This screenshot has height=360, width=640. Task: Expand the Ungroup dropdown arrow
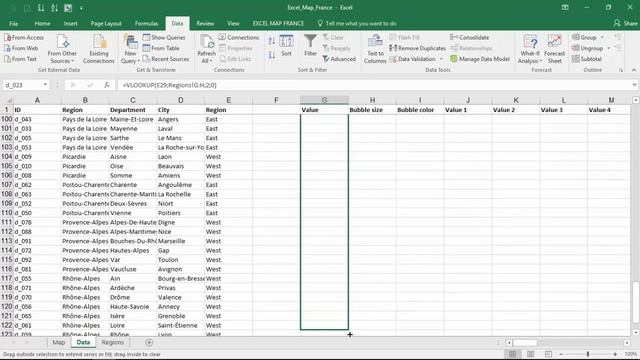(x=609, y=48)
